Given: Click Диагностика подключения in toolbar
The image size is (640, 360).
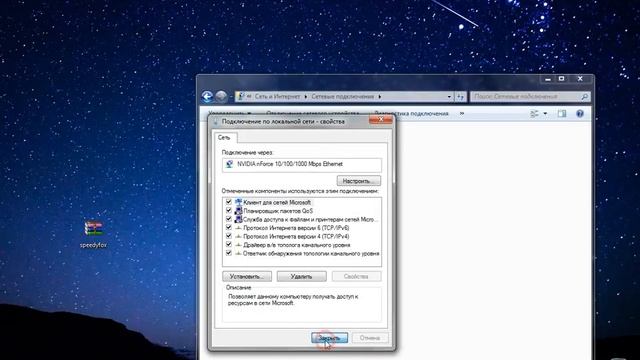Looking at the screenshot, I should tap(411, 113).
